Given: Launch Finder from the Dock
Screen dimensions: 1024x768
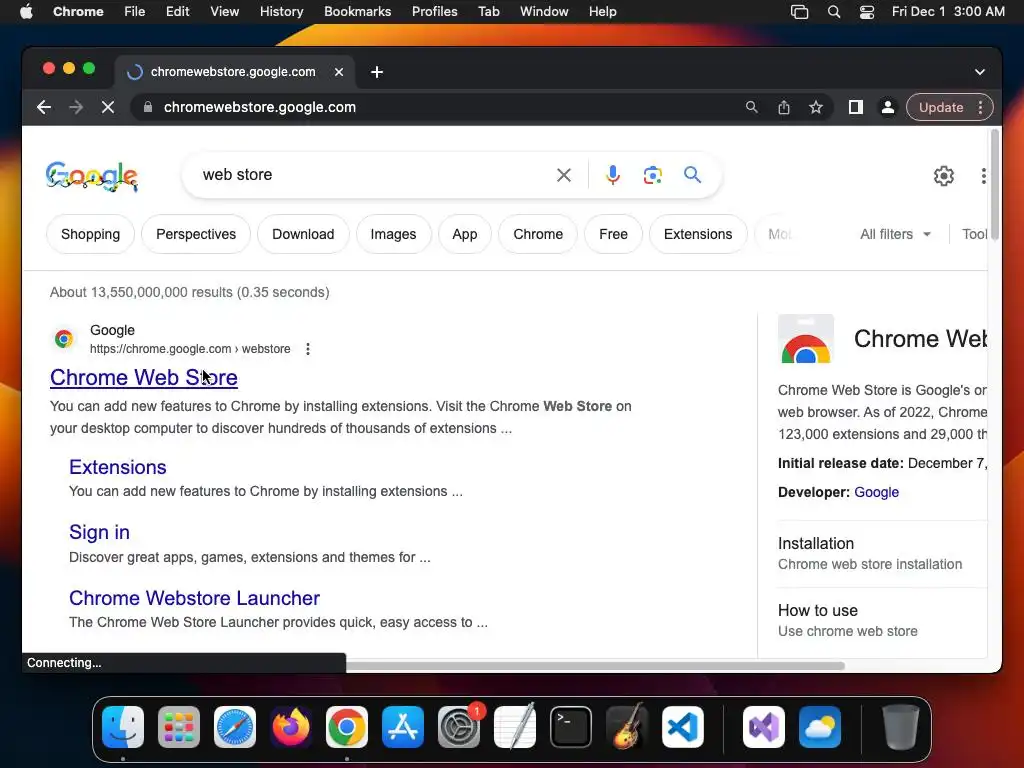Looking at the screenshot, I should pos(123,727).
